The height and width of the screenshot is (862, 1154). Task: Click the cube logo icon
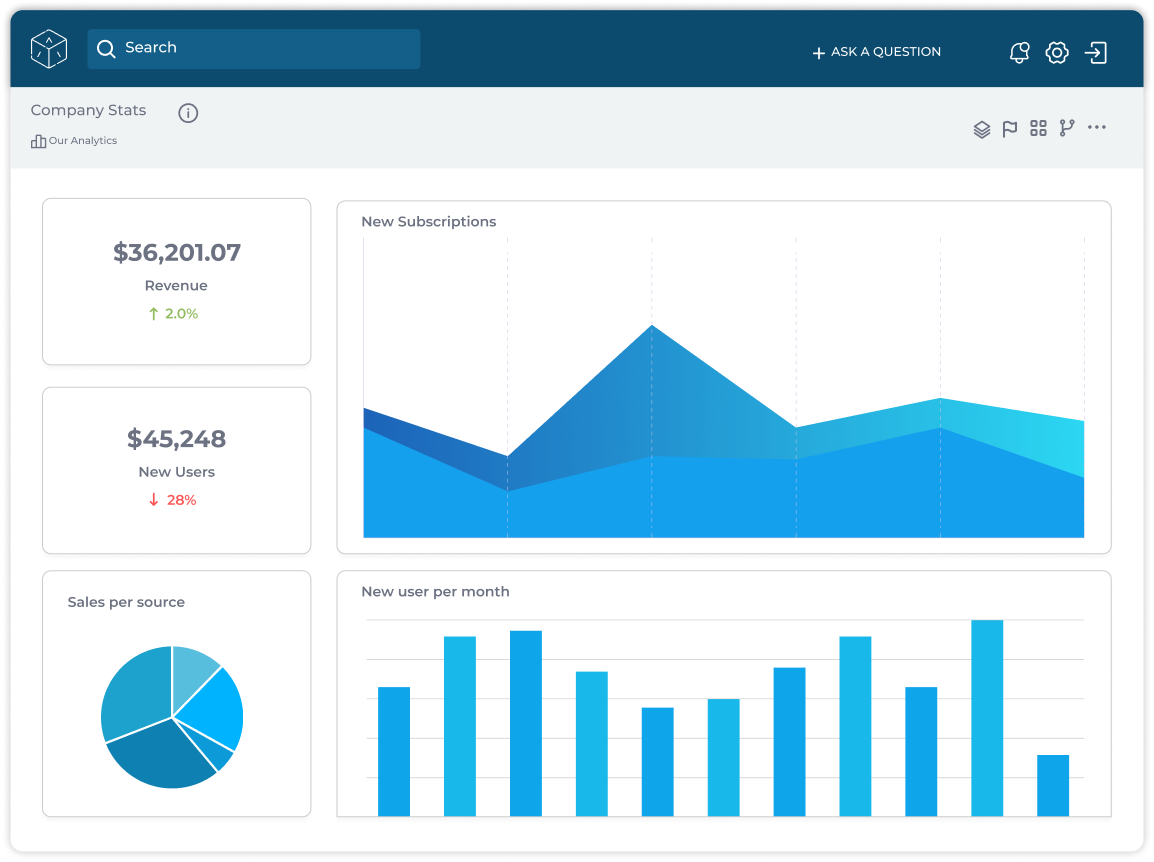(x=49, y=49)
